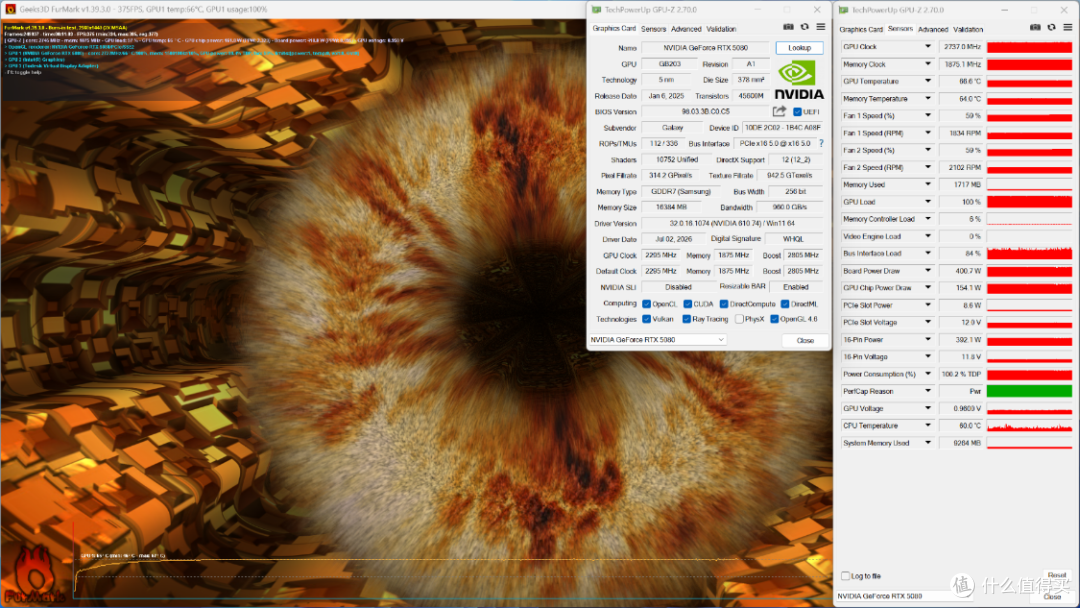The height and width of the screenshot is (608, 1080).
Task: Click the FurMark app icon in title bar
Action: [10, 10]
